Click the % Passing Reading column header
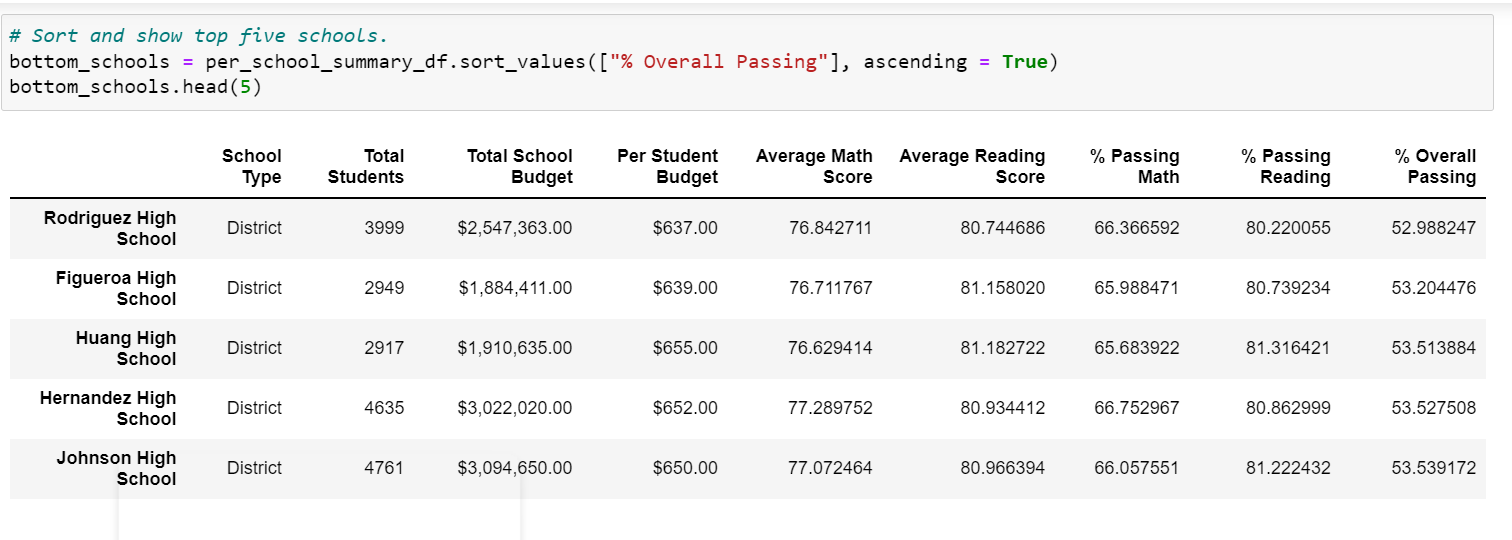Viewport: 1512px width, 540px height. pyautogui.click(x=1286, y=166)
